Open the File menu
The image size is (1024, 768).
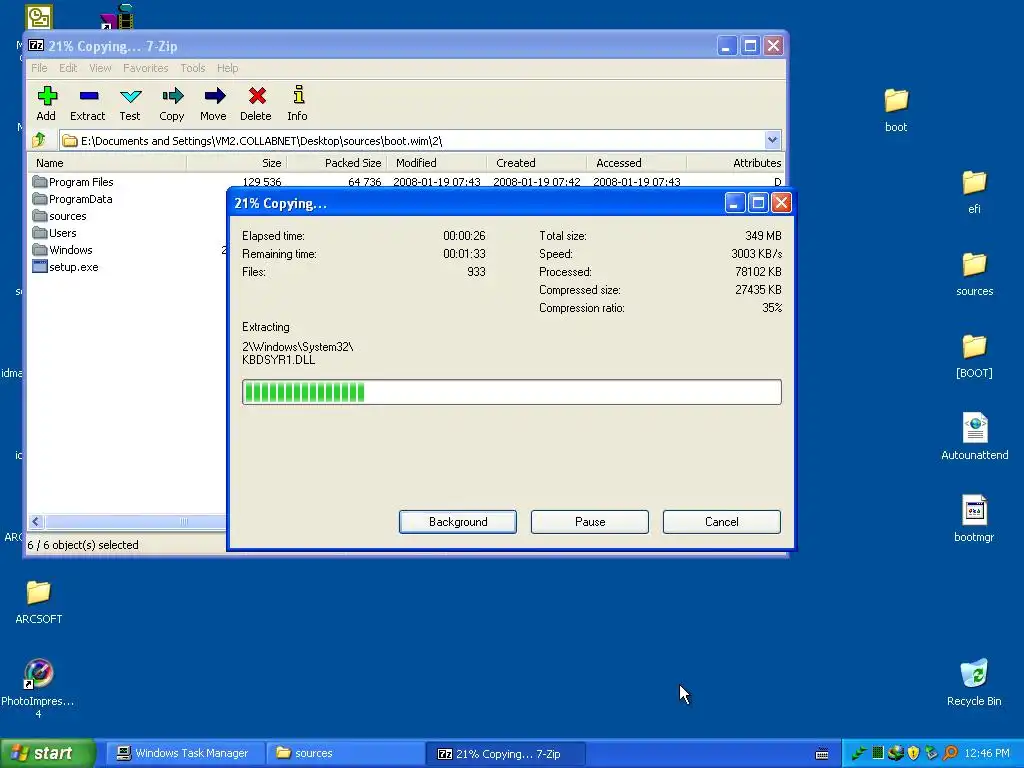[x=39, y=68]
